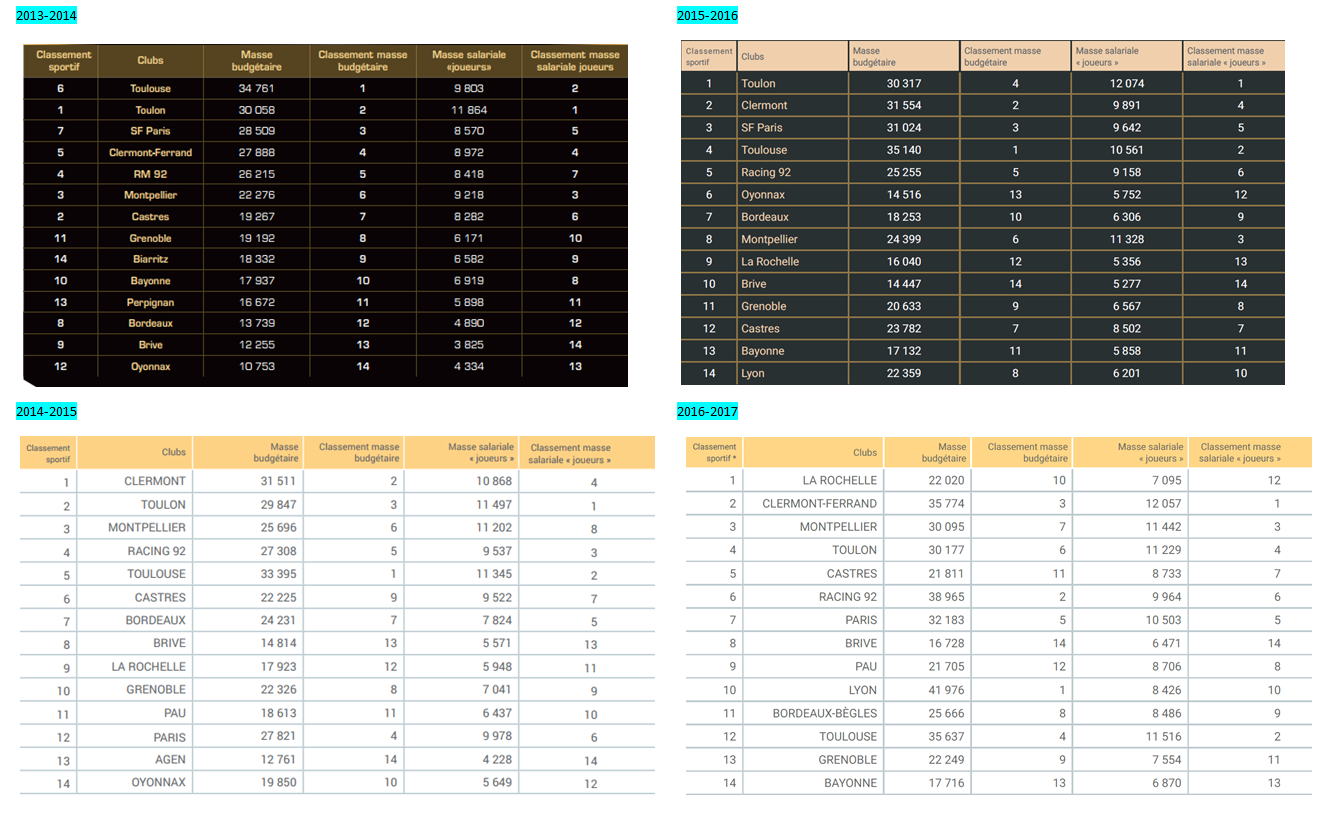
Task: Select CLERMONT-FERRAND in the 2016-2017 table
Action: tap(820, 503)
